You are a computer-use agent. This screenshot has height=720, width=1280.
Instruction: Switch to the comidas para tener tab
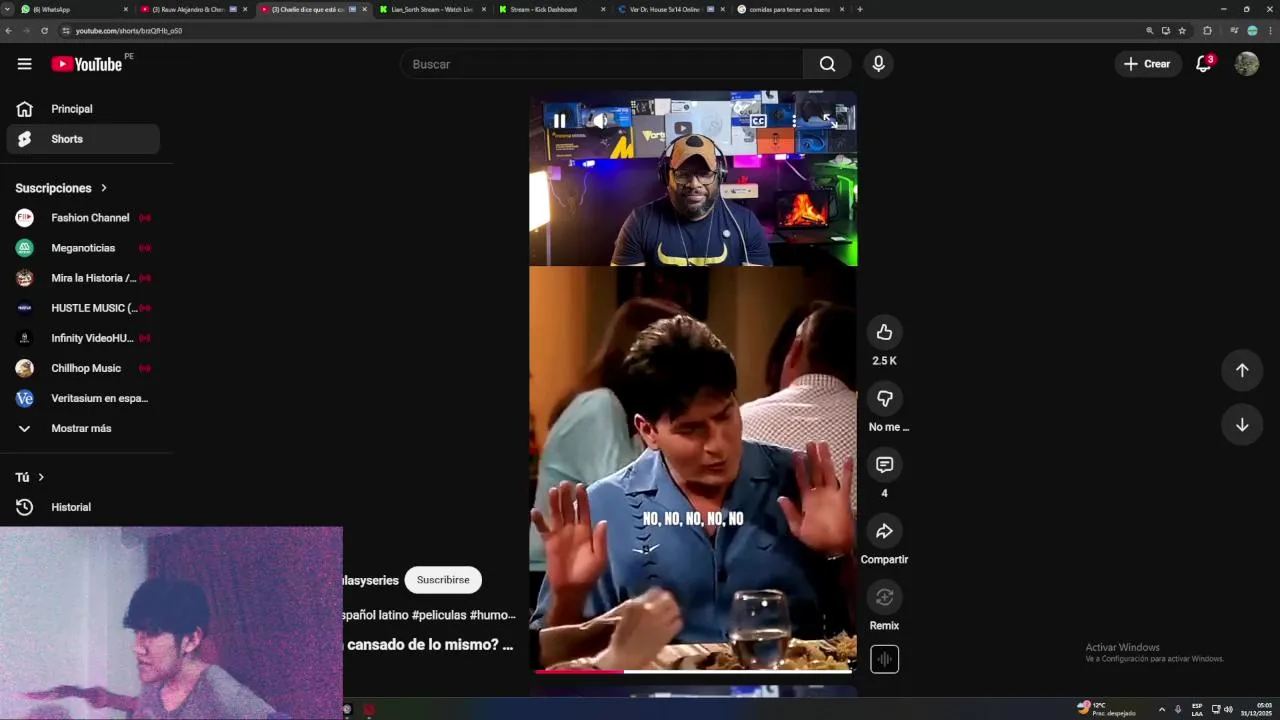789,9
